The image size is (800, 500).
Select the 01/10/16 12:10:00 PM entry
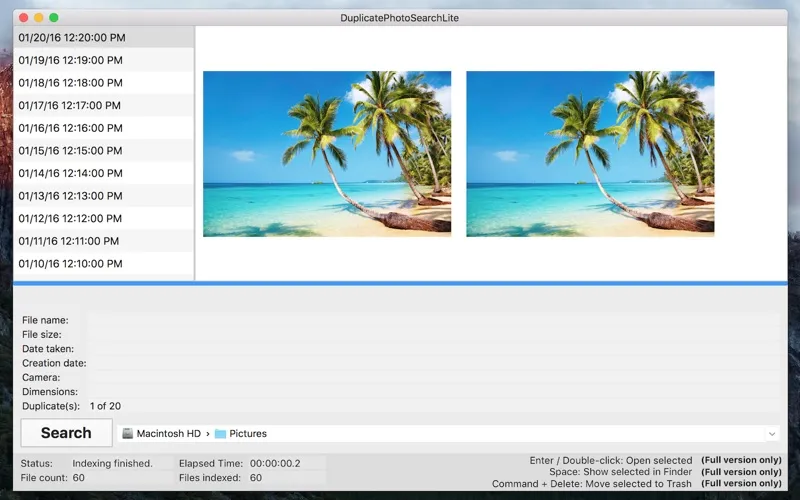(70, 264)
